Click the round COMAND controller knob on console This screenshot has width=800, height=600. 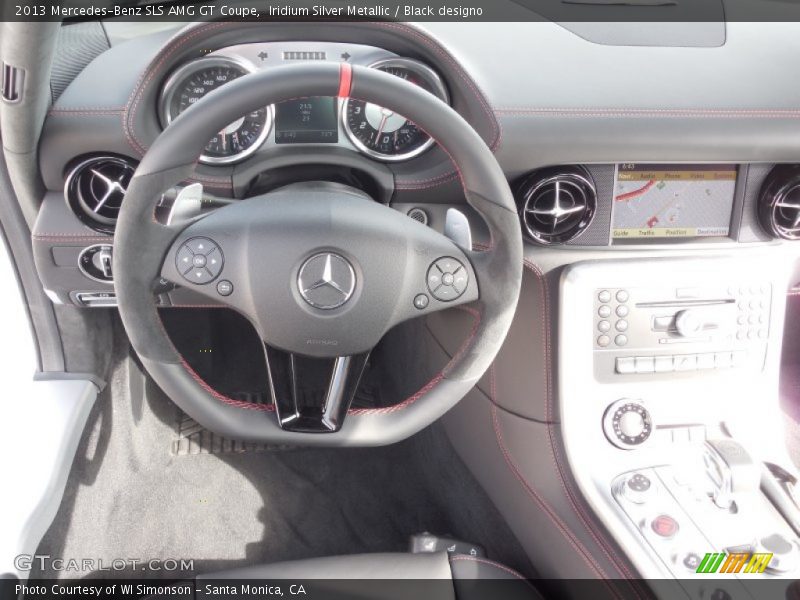click(x=628, y=424)
